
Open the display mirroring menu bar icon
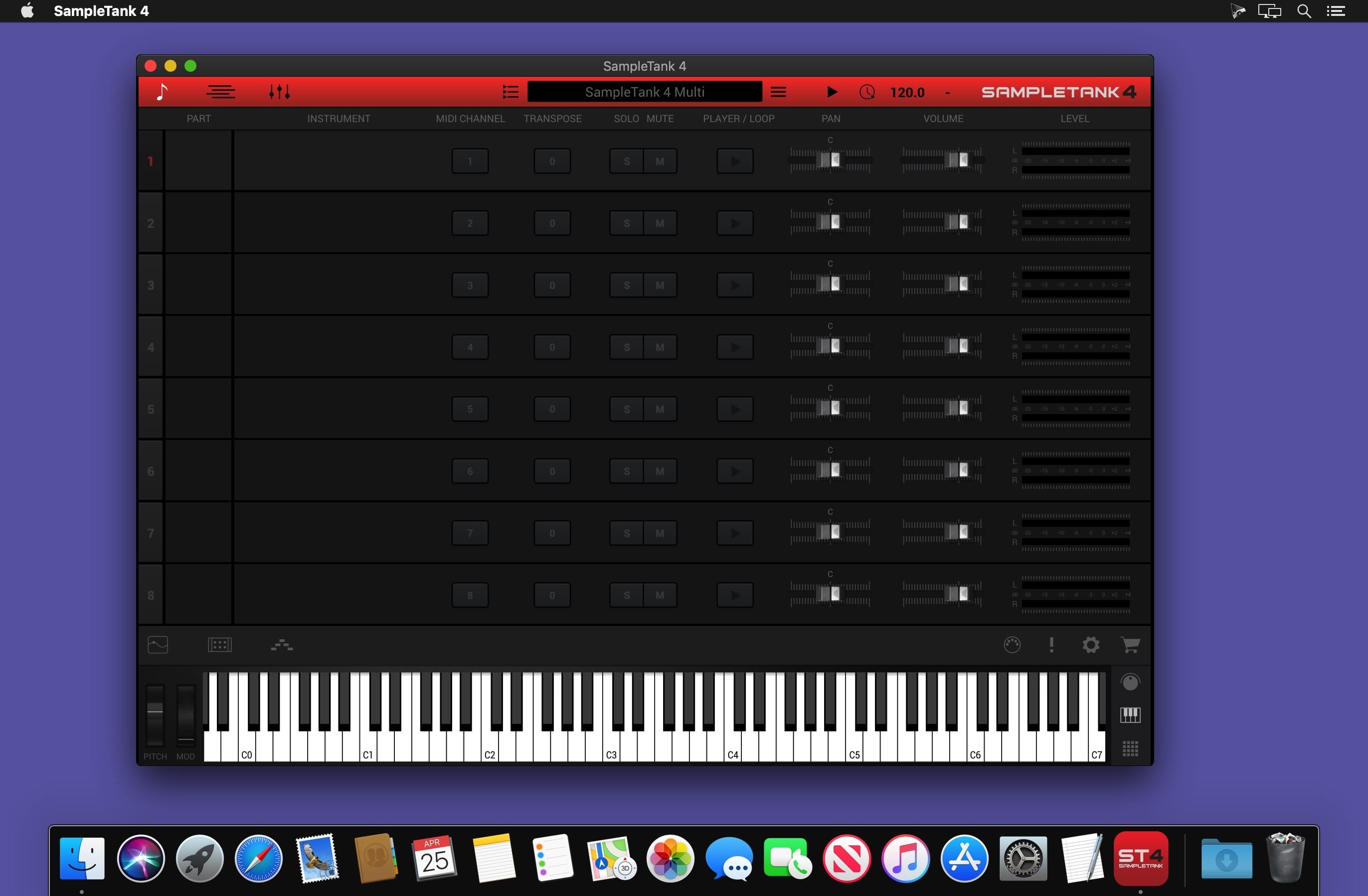[1270, 11]
